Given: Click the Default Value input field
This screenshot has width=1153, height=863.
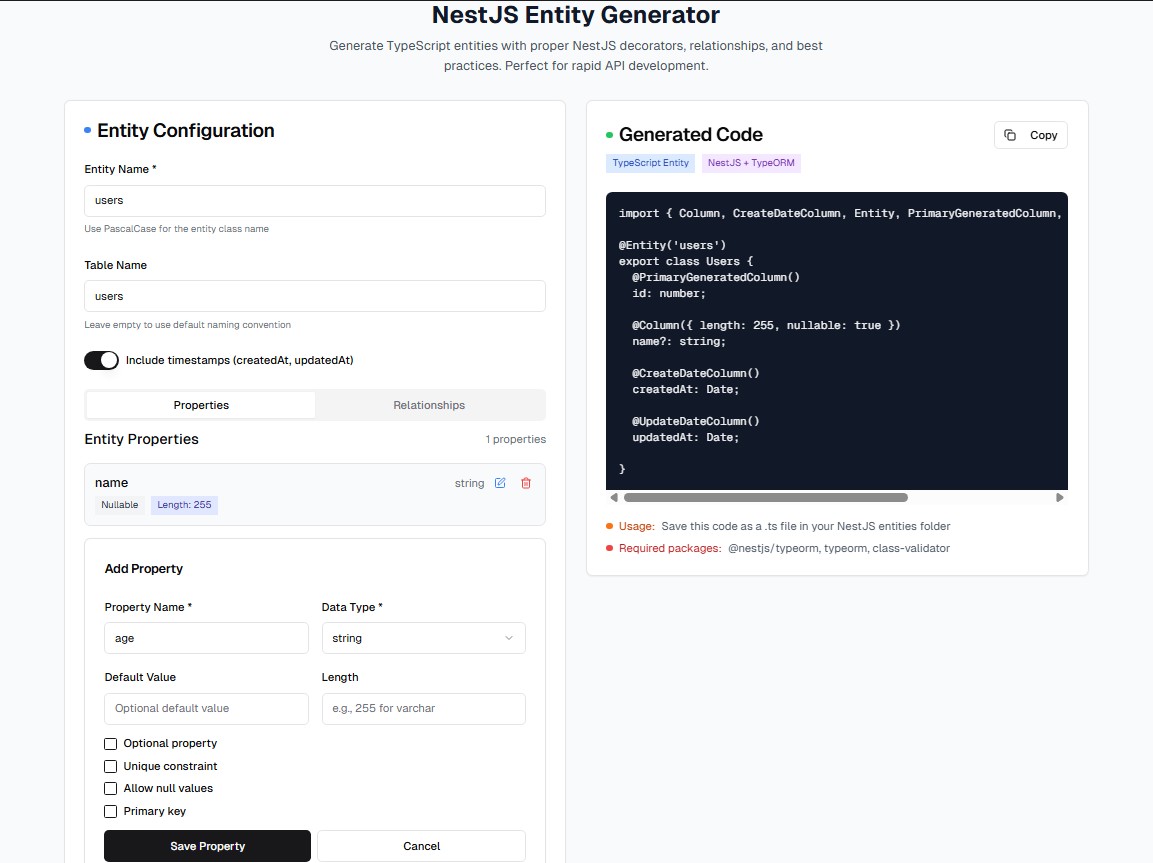Looking at the screenshot, I should tap(207, 709).
